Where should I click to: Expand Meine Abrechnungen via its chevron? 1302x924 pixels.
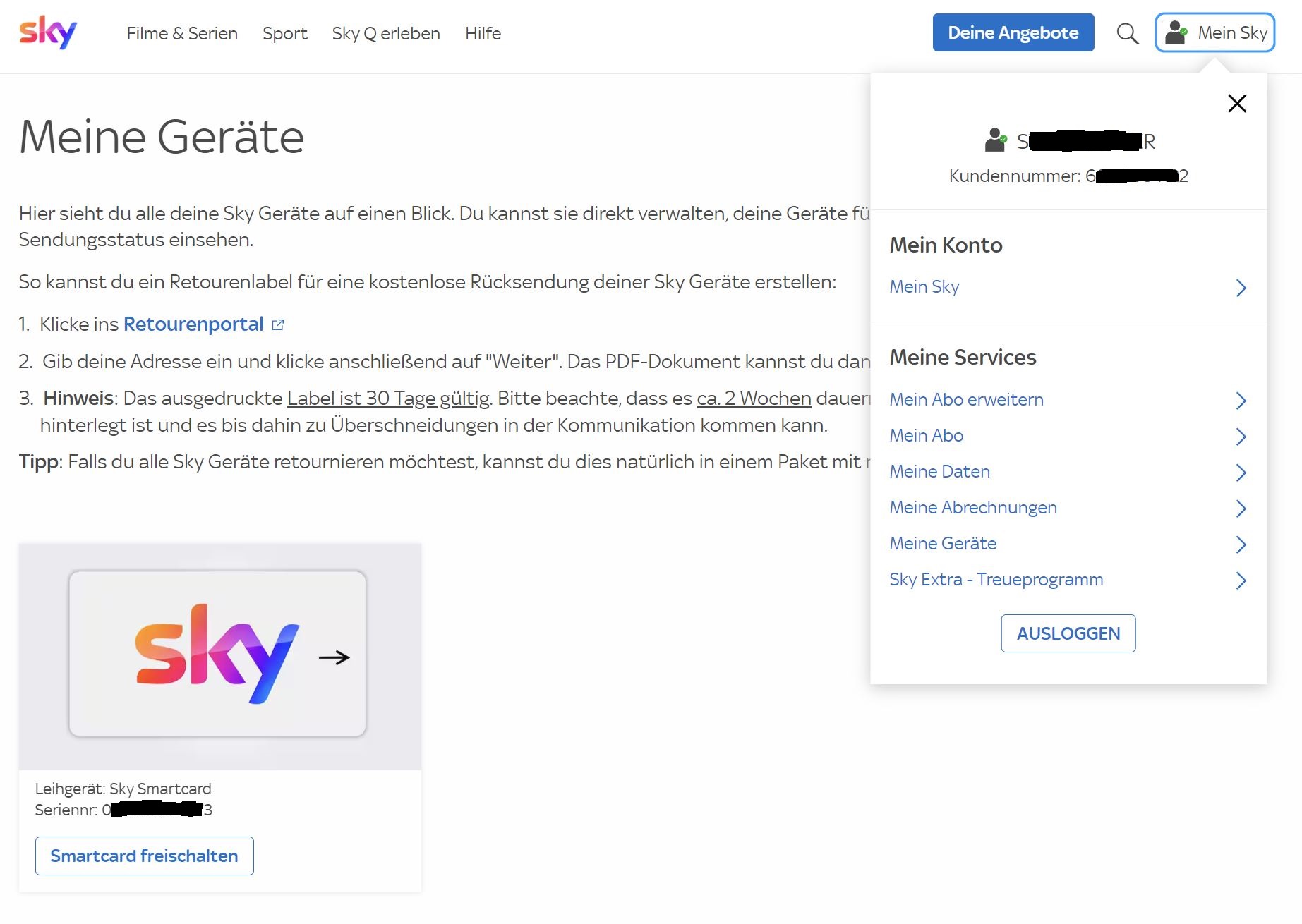[x=1241, y=509]
